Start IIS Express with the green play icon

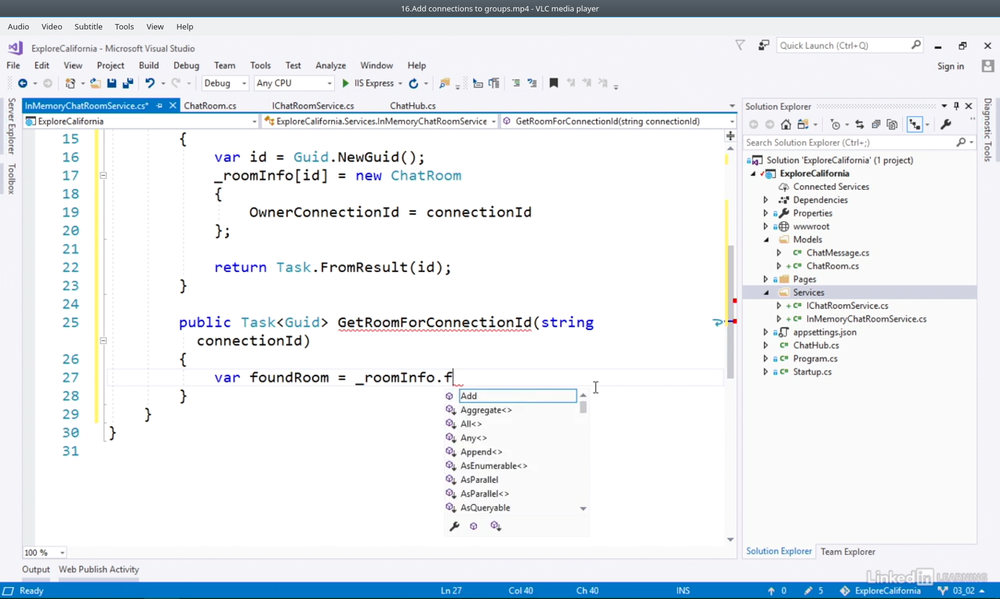345,83
